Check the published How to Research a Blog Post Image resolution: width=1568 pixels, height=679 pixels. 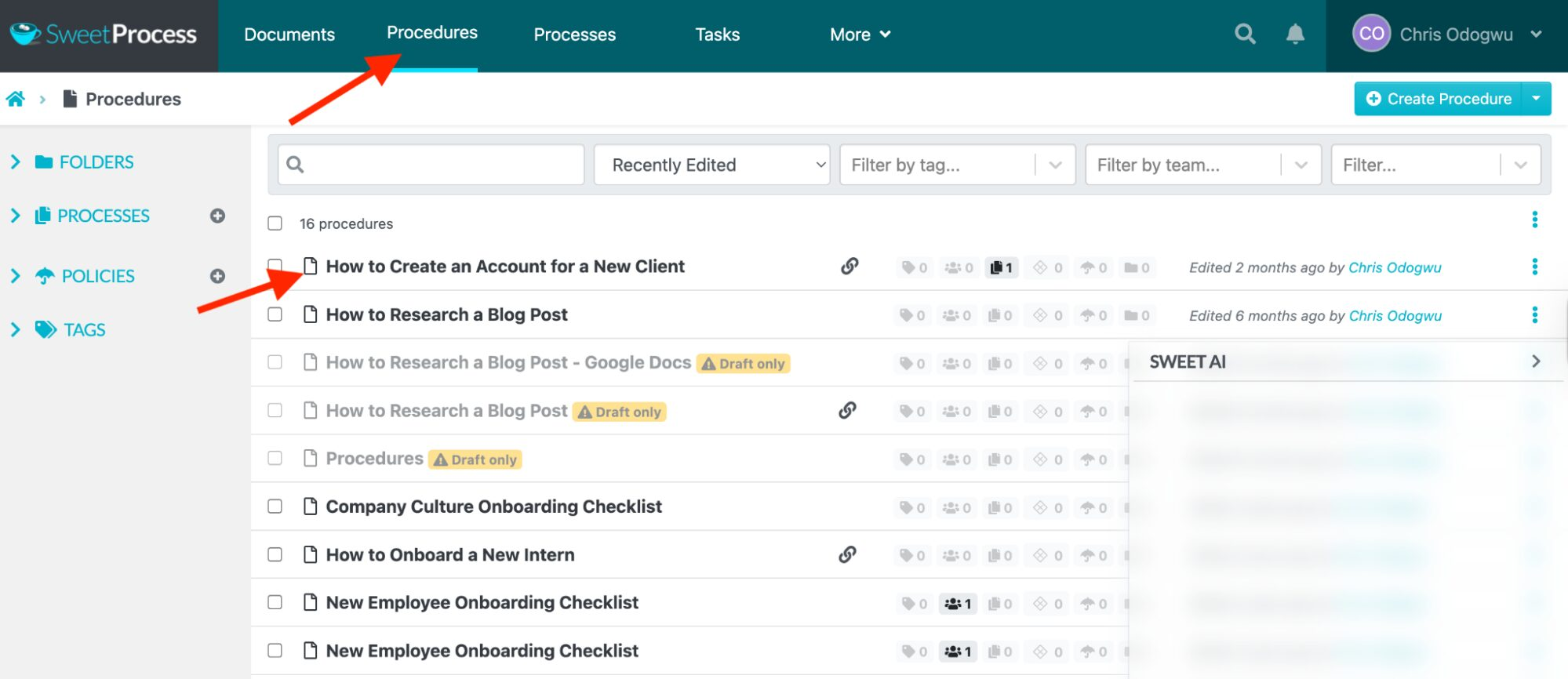[275, 314]
